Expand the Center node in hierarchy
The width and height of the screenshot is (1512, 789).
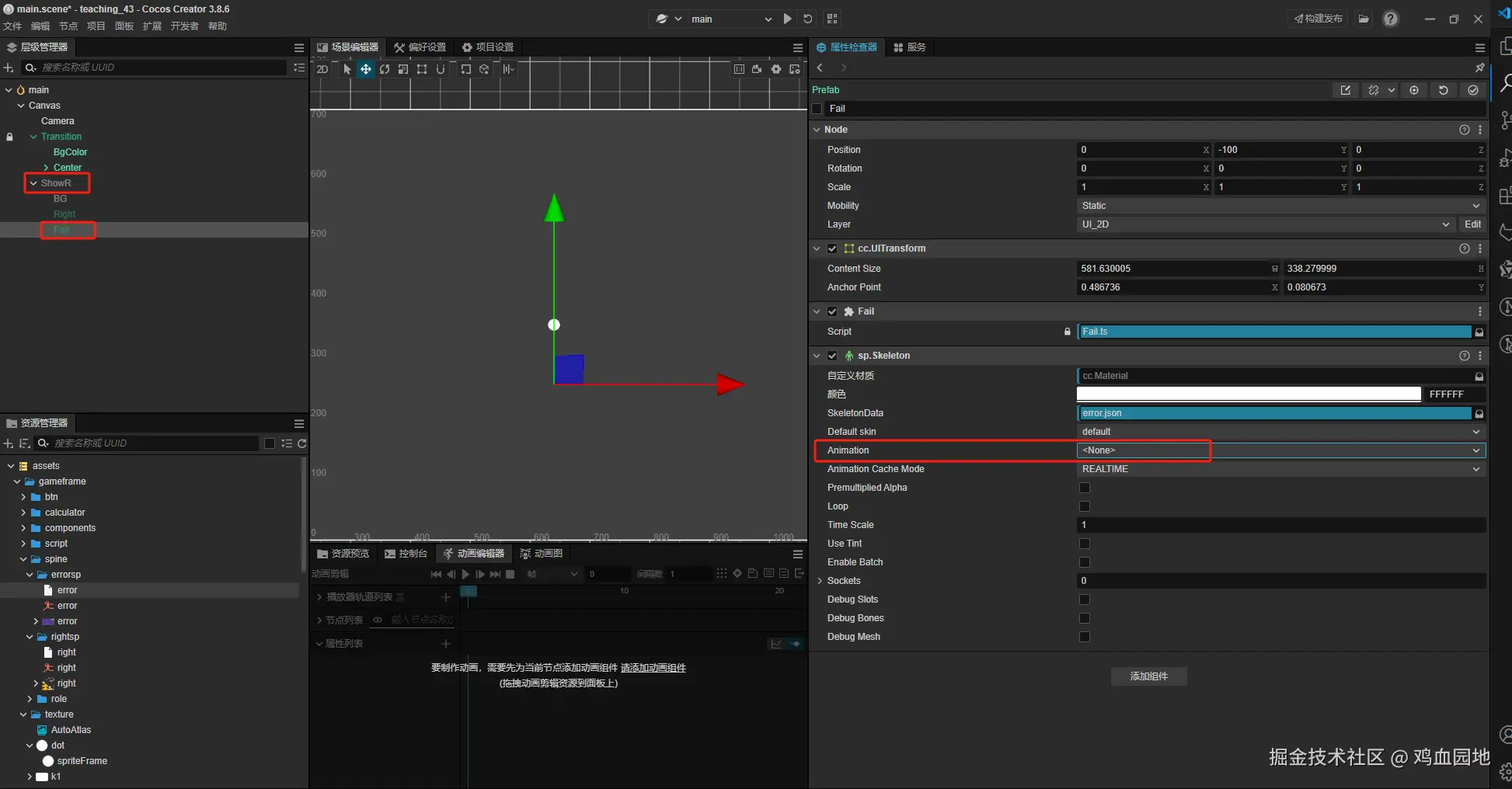click(46, 168)
